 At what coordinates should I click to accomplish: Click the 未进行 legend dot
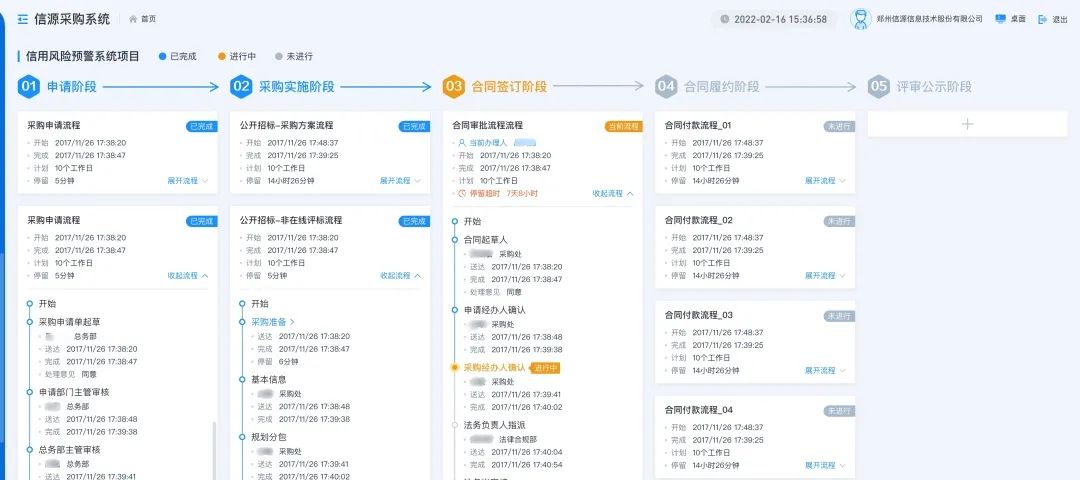[278, 56]
